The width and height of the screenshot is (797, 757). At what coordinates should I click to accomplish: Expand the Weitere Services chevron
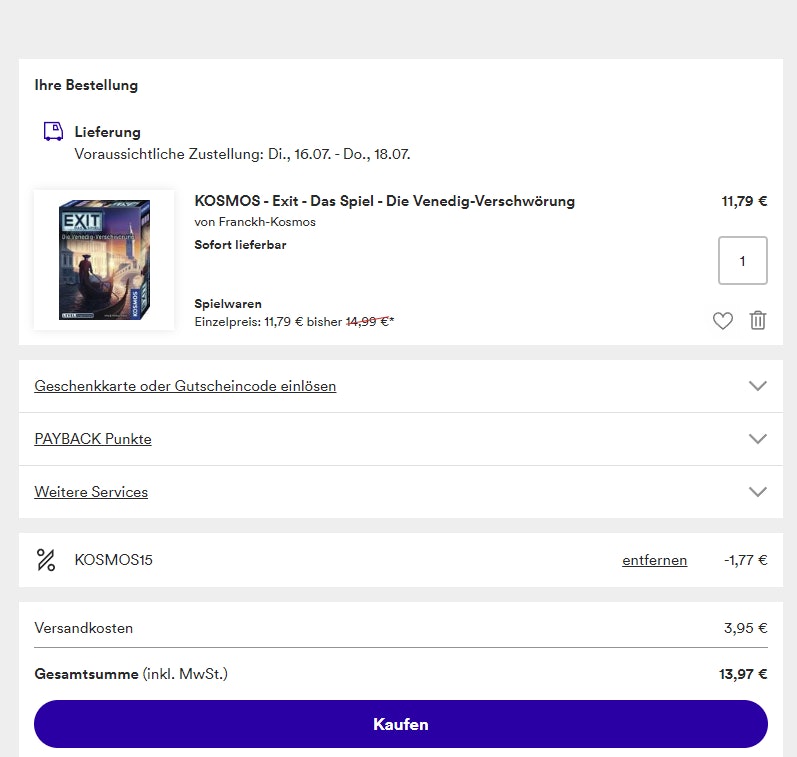757,492
